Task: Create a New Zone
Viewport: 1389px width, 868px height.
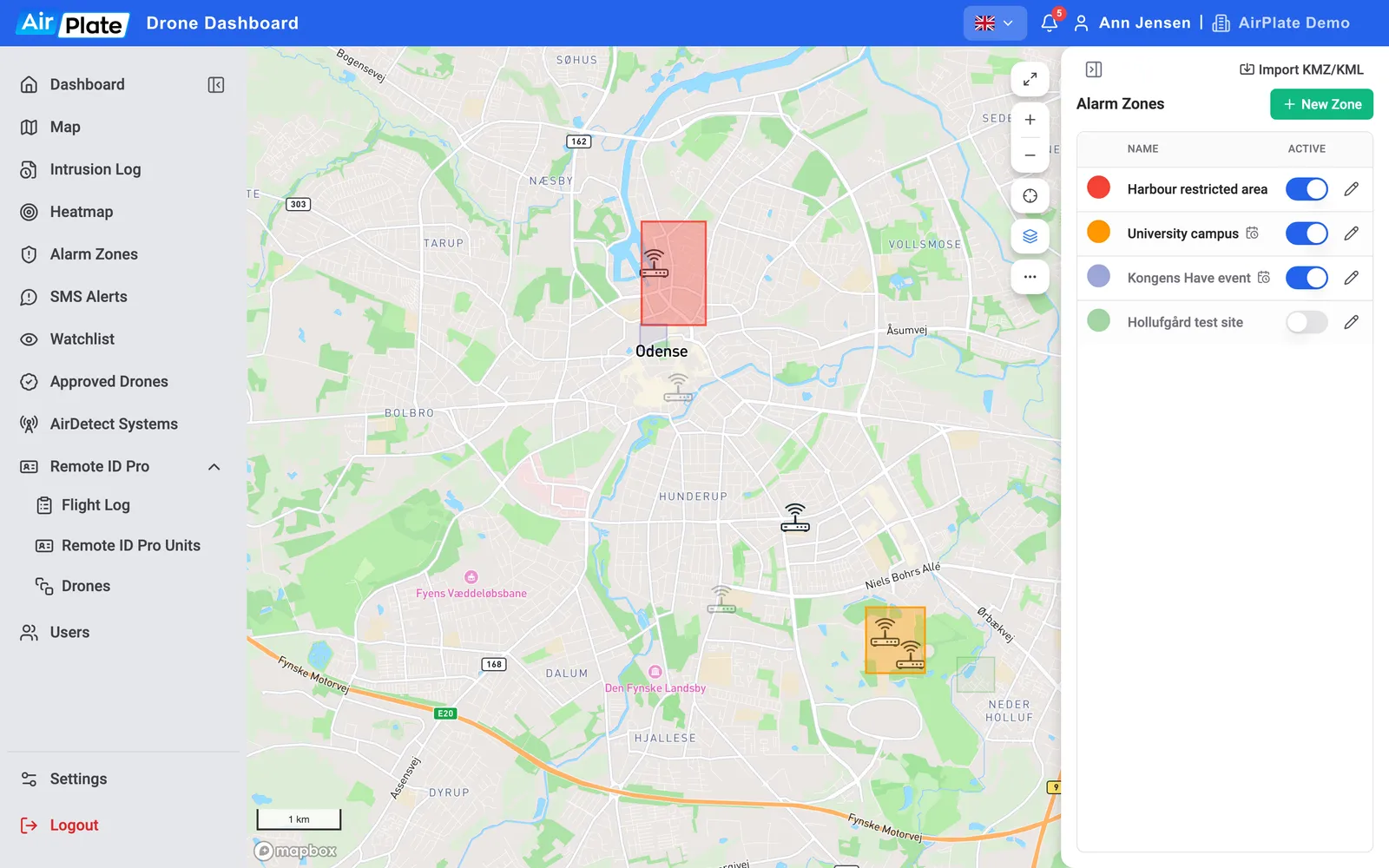Action: tap(1321, 104)
